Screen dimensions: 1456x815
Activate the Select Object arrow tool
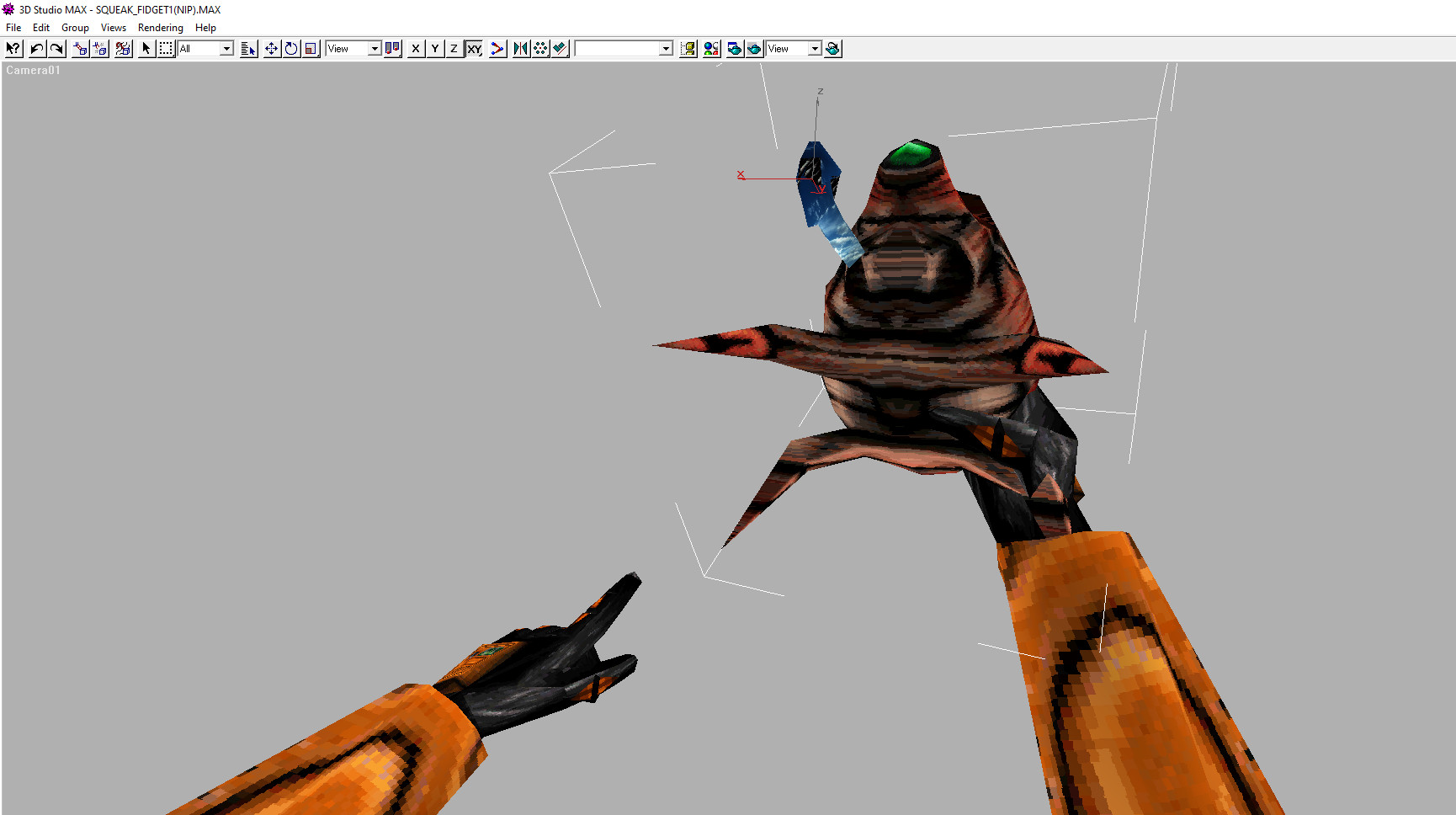click(145, 48)
